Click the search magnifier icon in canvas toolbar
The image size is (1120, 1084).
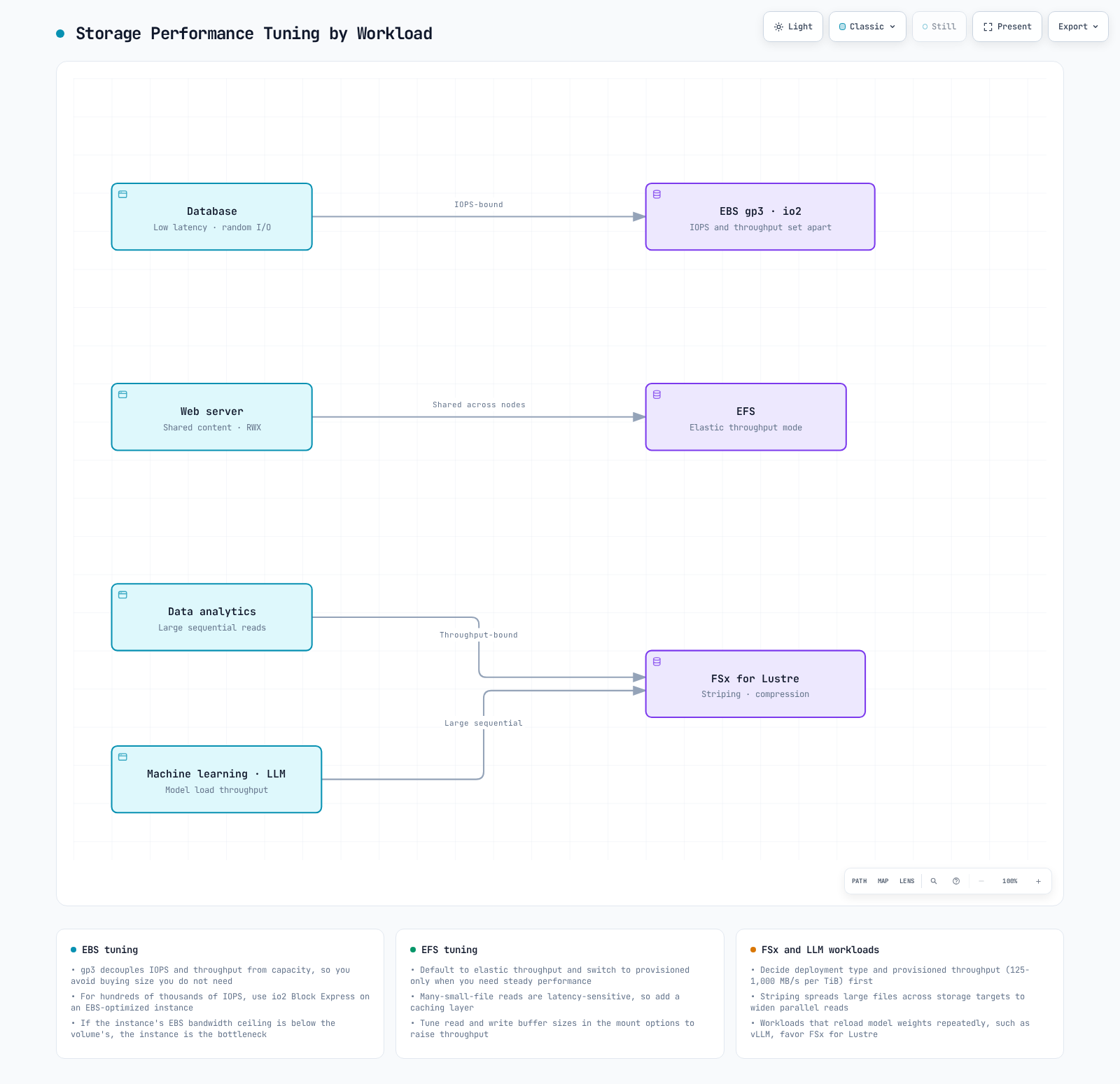tap(933, 881)
